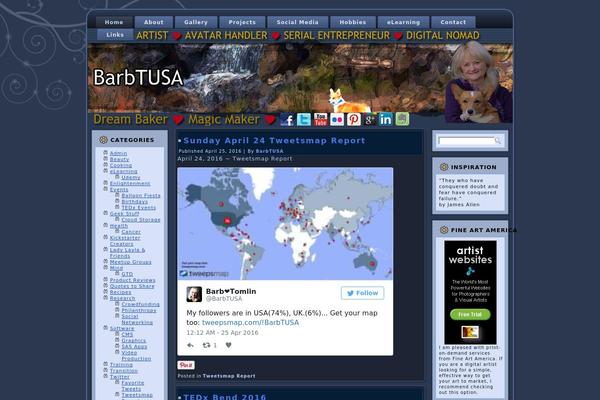
Task: Open the Cloud Storage subcategory
Action: (141, 220)
